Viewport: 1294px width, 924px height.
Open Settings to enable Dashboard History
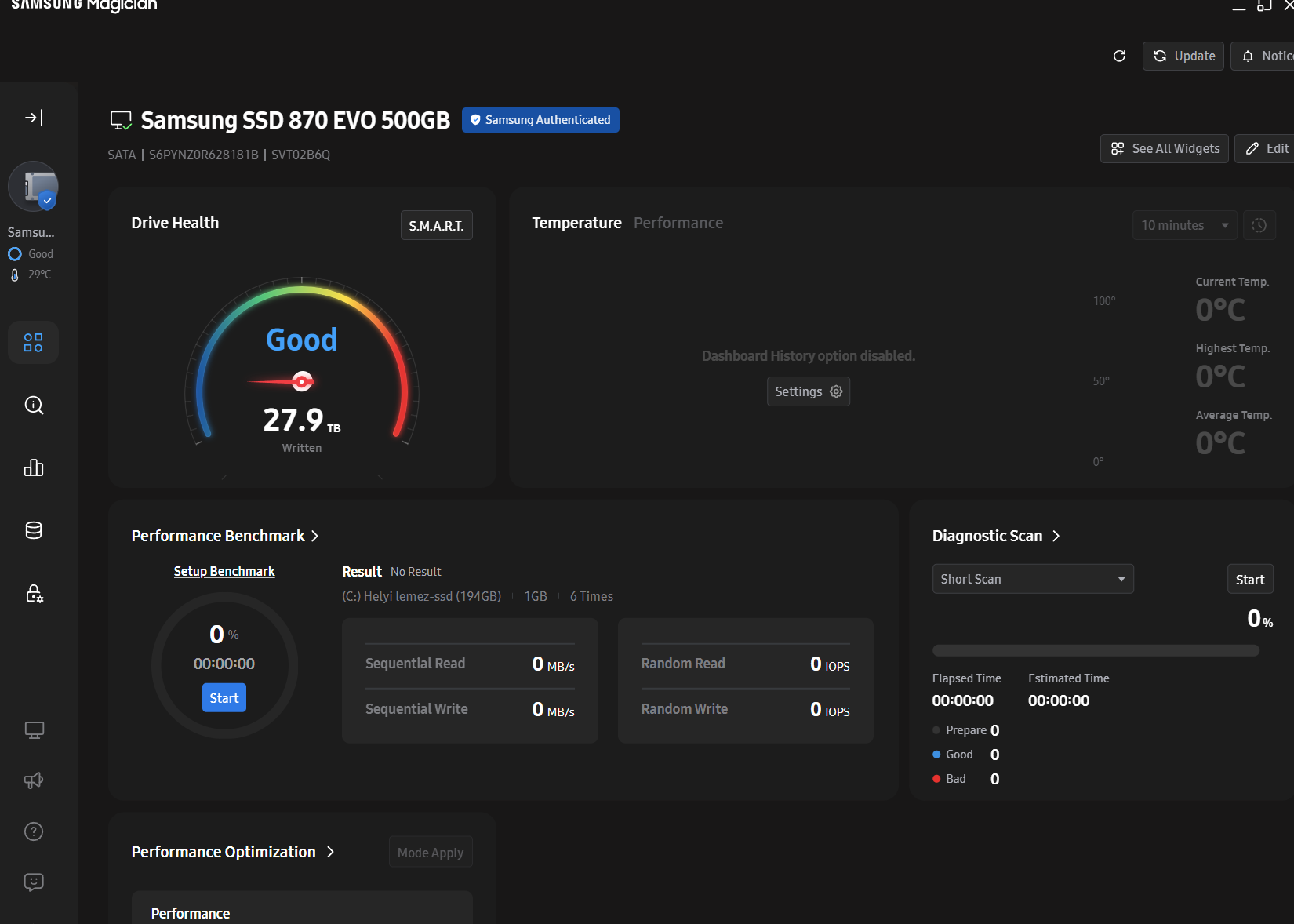click(809, 391)
